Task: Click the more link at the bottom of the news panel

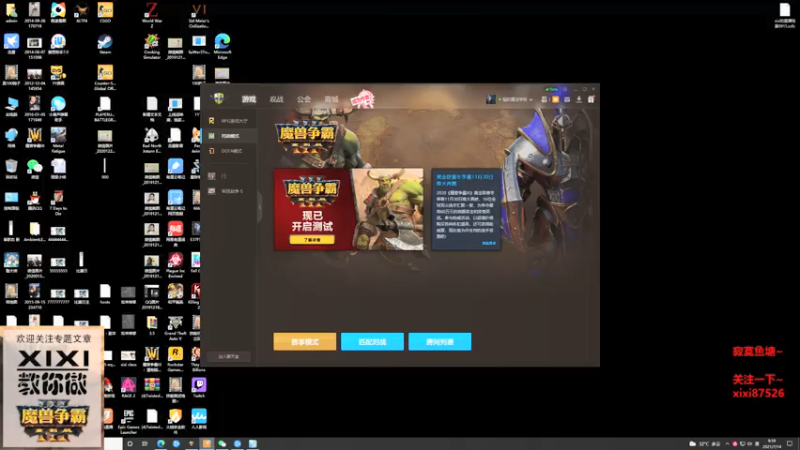Action: tap(489, 243)
